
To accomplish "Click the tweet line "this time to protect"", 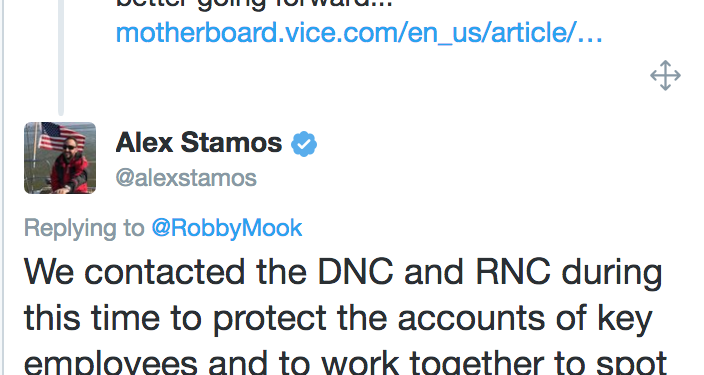I will click(338, 318).
